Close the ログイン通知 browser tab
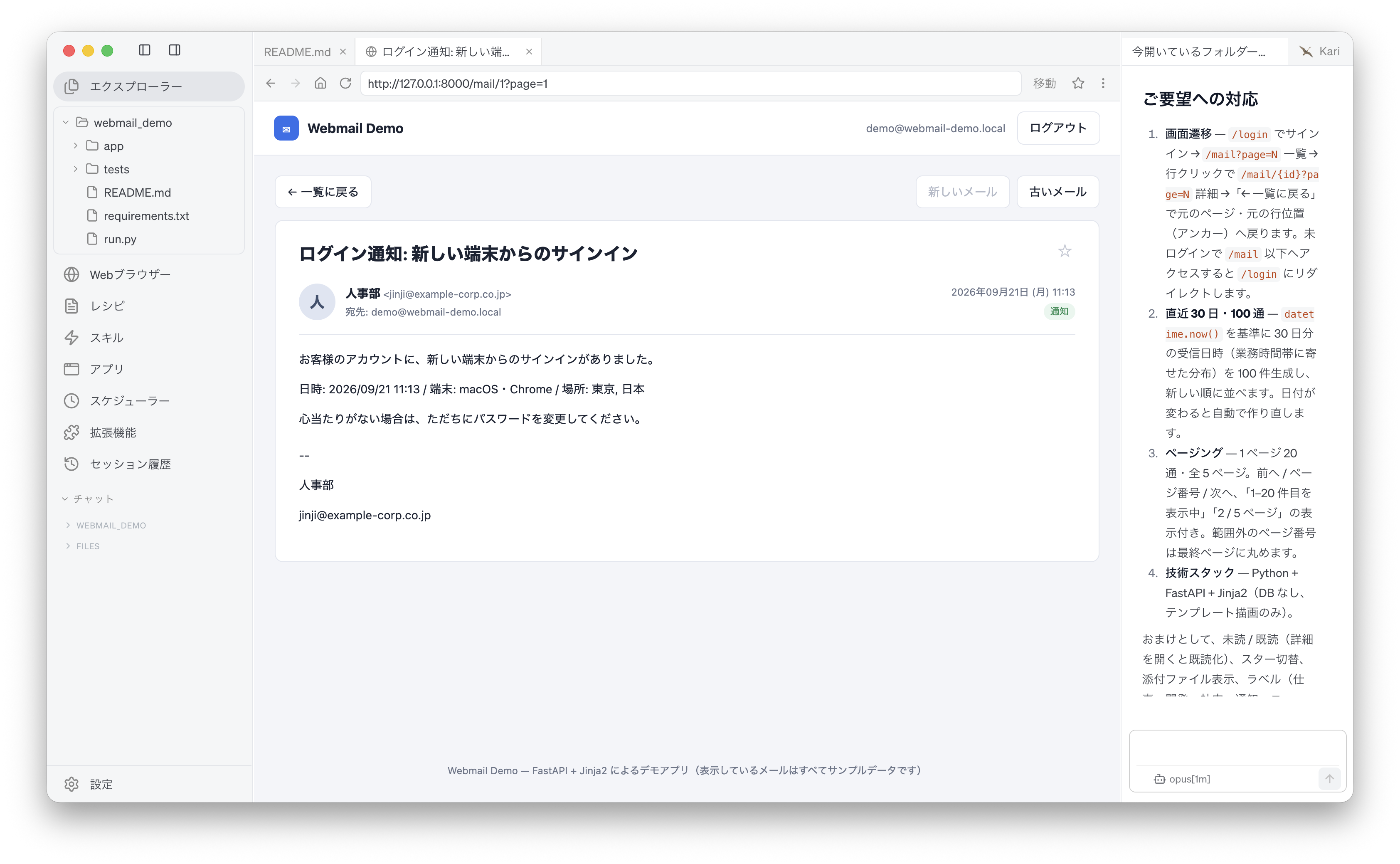The image size is (1400, 864). pyautogui.click(x=529, y=52)
